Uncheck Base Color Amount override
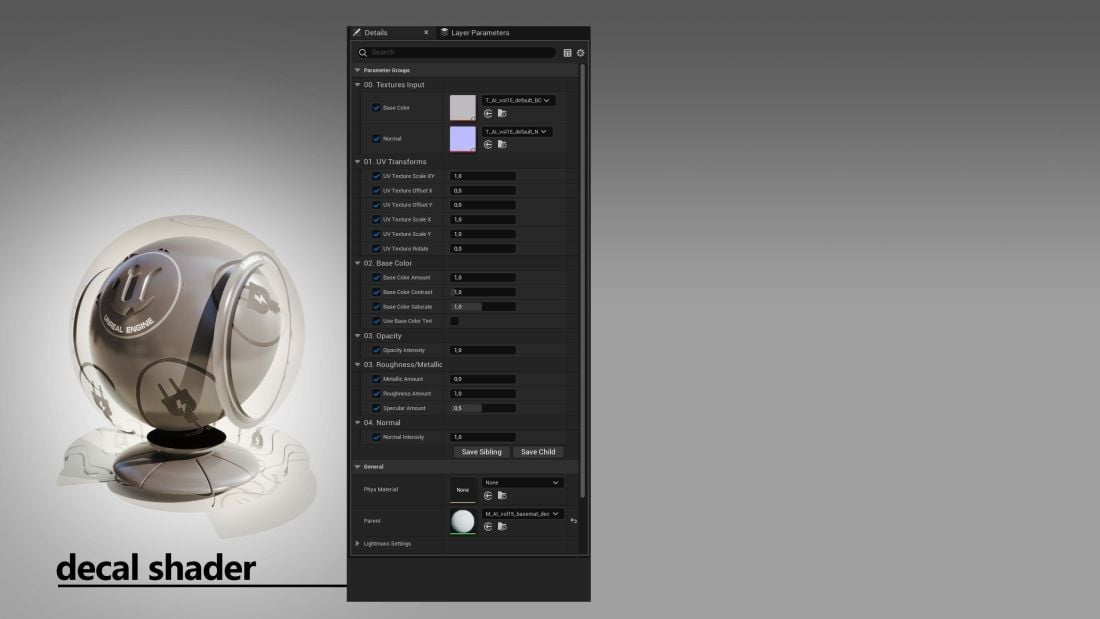Image resolution: width=1100 pixels, height=619 pixels. pos(376,278)
